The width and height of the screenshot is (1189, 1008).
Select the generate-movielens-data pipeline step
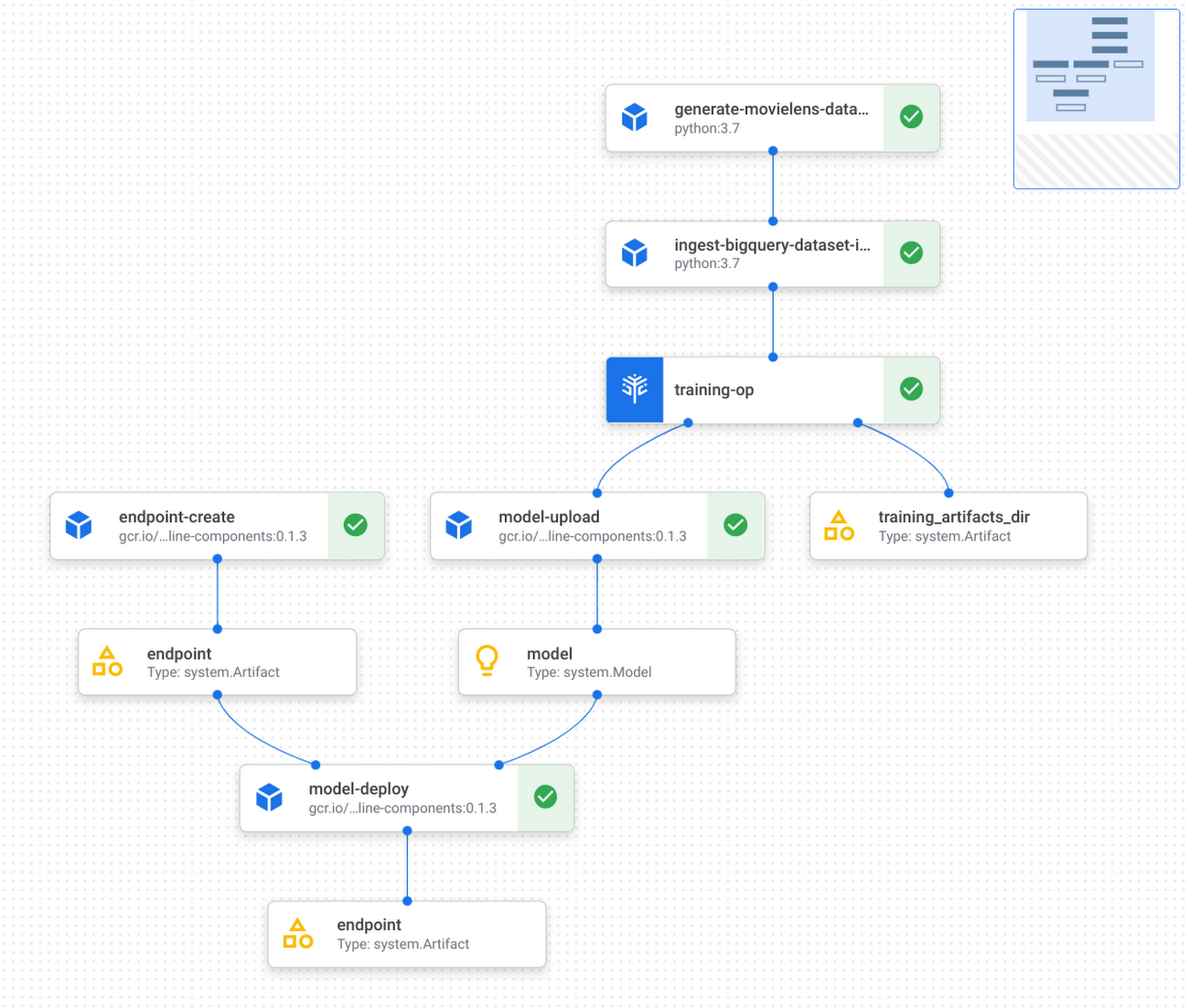tap(773, 118)
